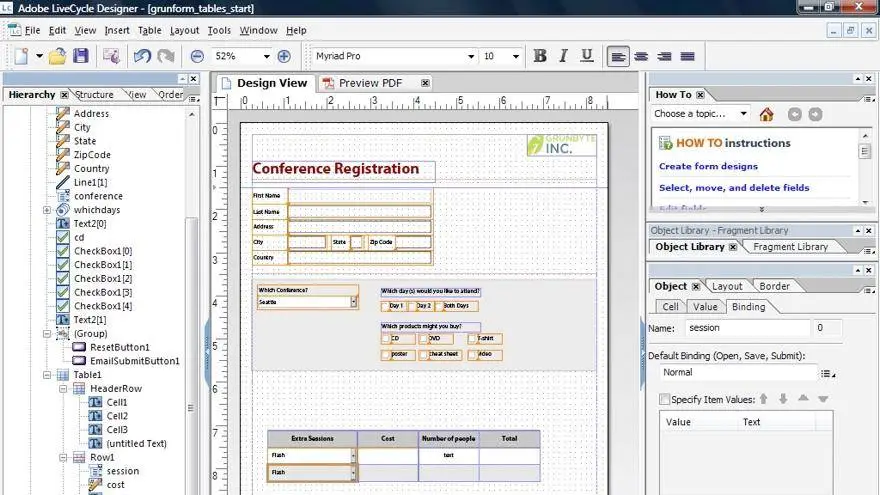Screen dimensions: 880x495
Task: Undo the last action
Action: [142, 56]
